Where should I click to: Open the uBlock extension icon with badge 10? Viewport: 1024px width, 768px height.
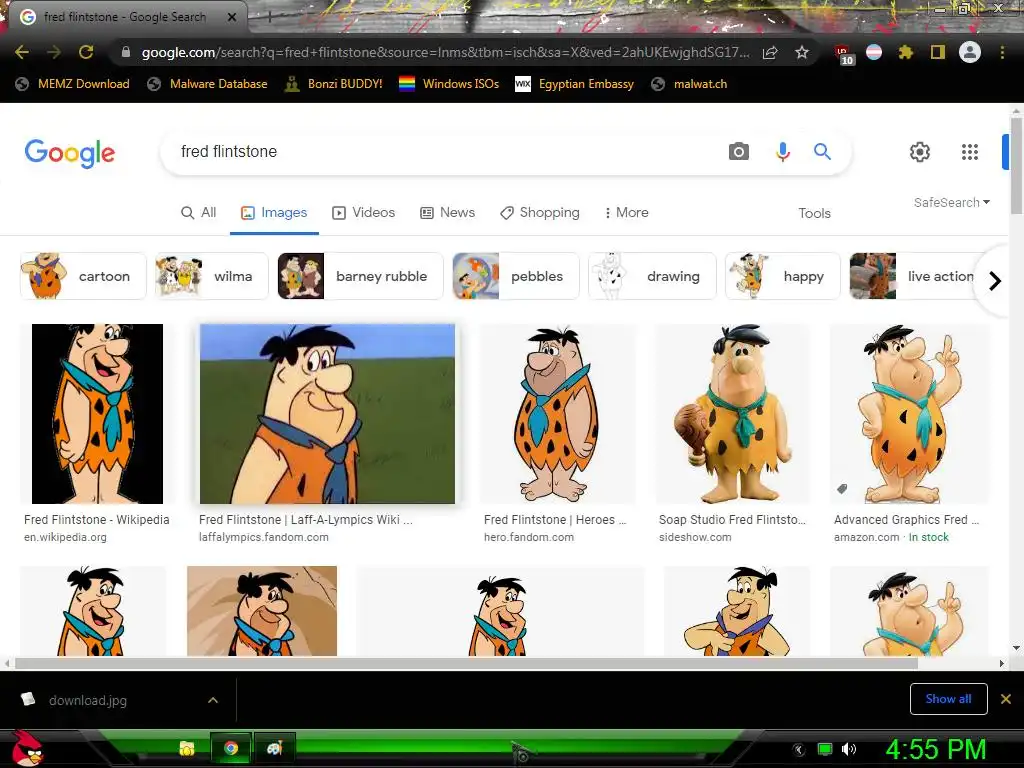click(x=843, y=54)
